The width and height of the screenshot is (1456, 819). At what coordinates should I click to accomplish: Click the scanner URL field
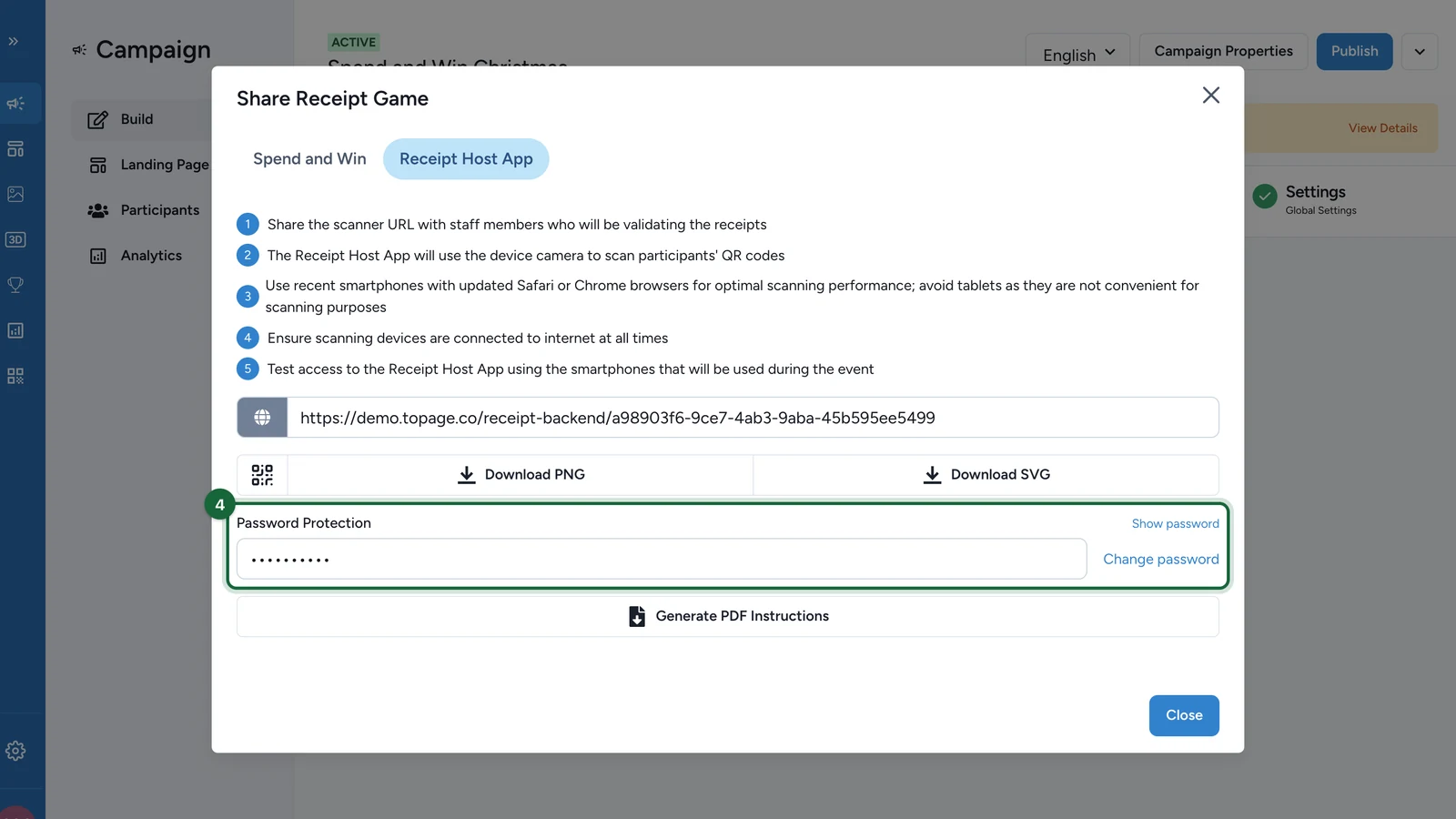753,418
